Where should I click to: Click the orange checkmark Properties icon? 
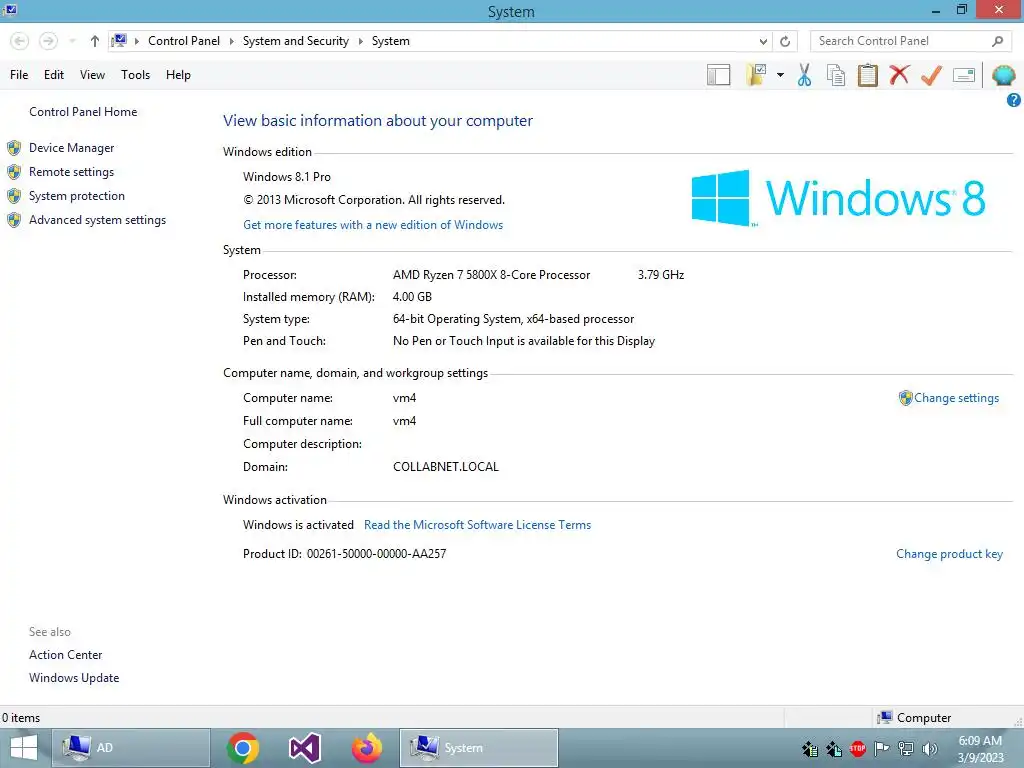tap(931, 75)
